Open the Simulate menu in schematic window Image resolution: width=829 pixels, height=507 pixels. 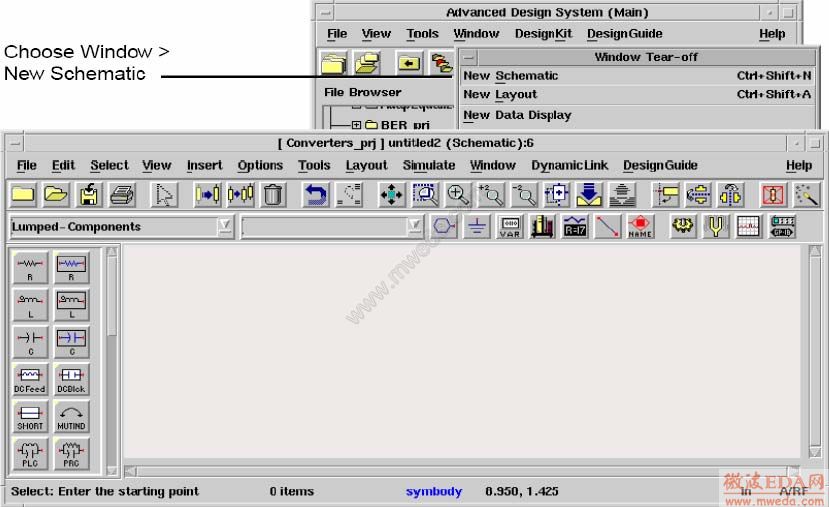pyautogui.click(x=429, y=165)
